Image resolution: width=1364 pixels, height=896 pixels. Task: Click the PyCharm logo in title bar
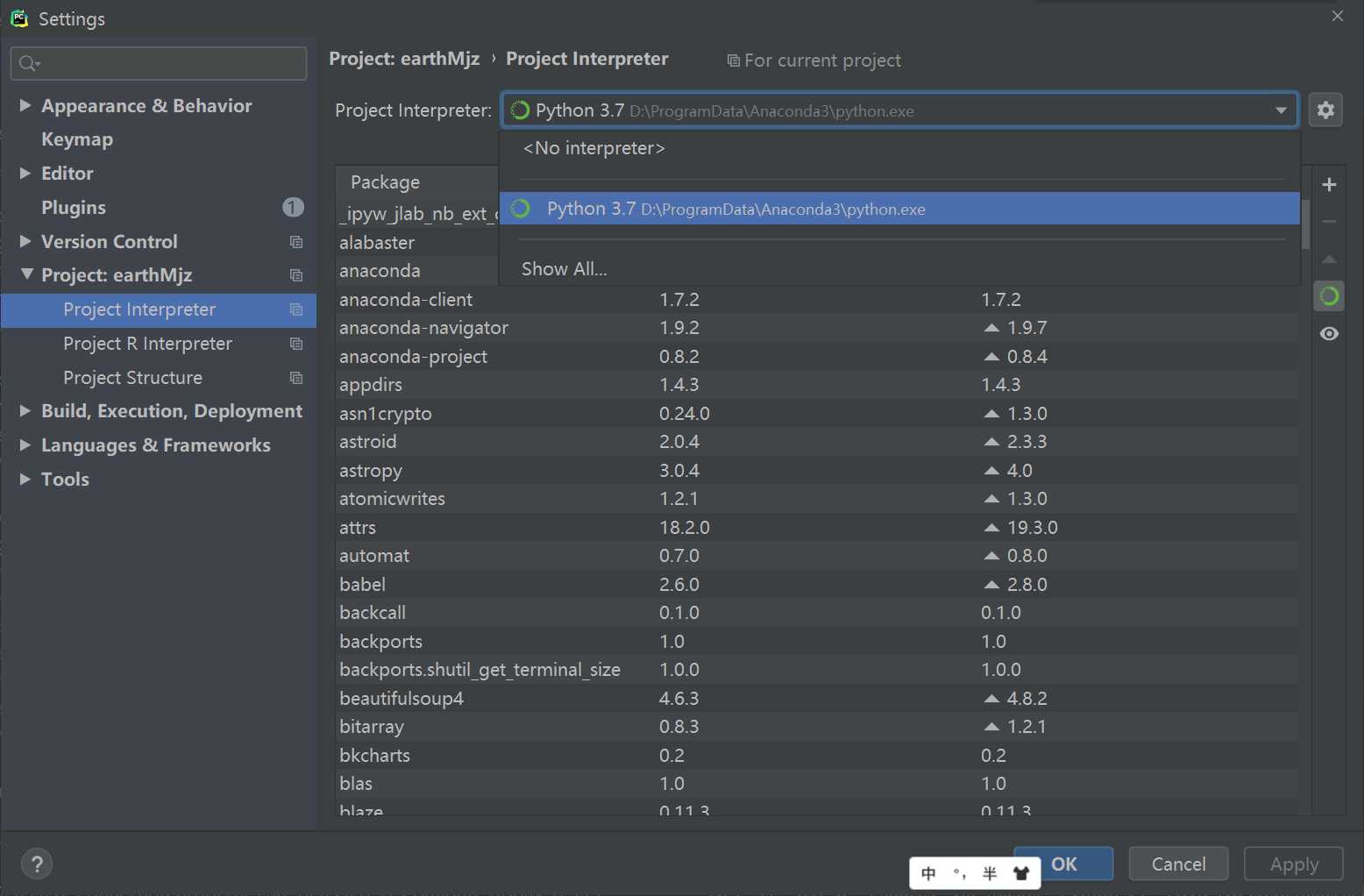pos(18,18)
